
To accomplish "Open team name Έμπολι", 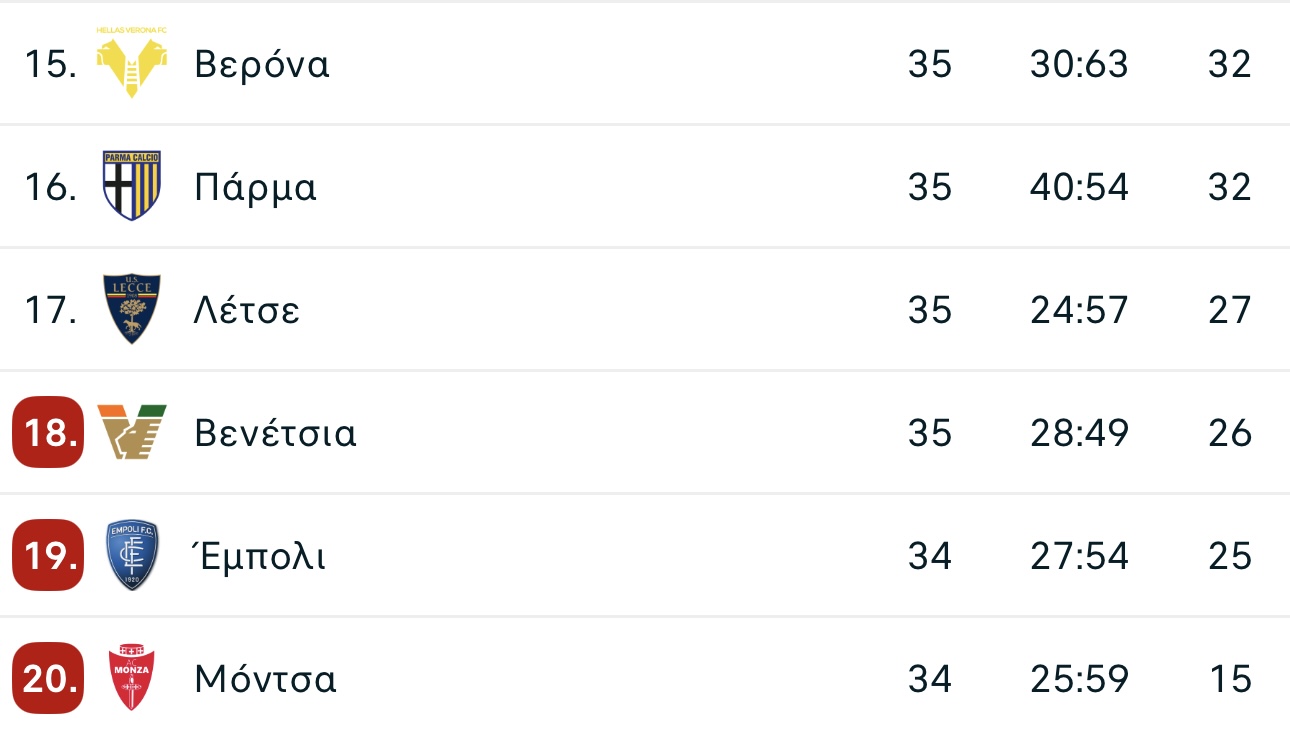I will (x=260, y=556).
